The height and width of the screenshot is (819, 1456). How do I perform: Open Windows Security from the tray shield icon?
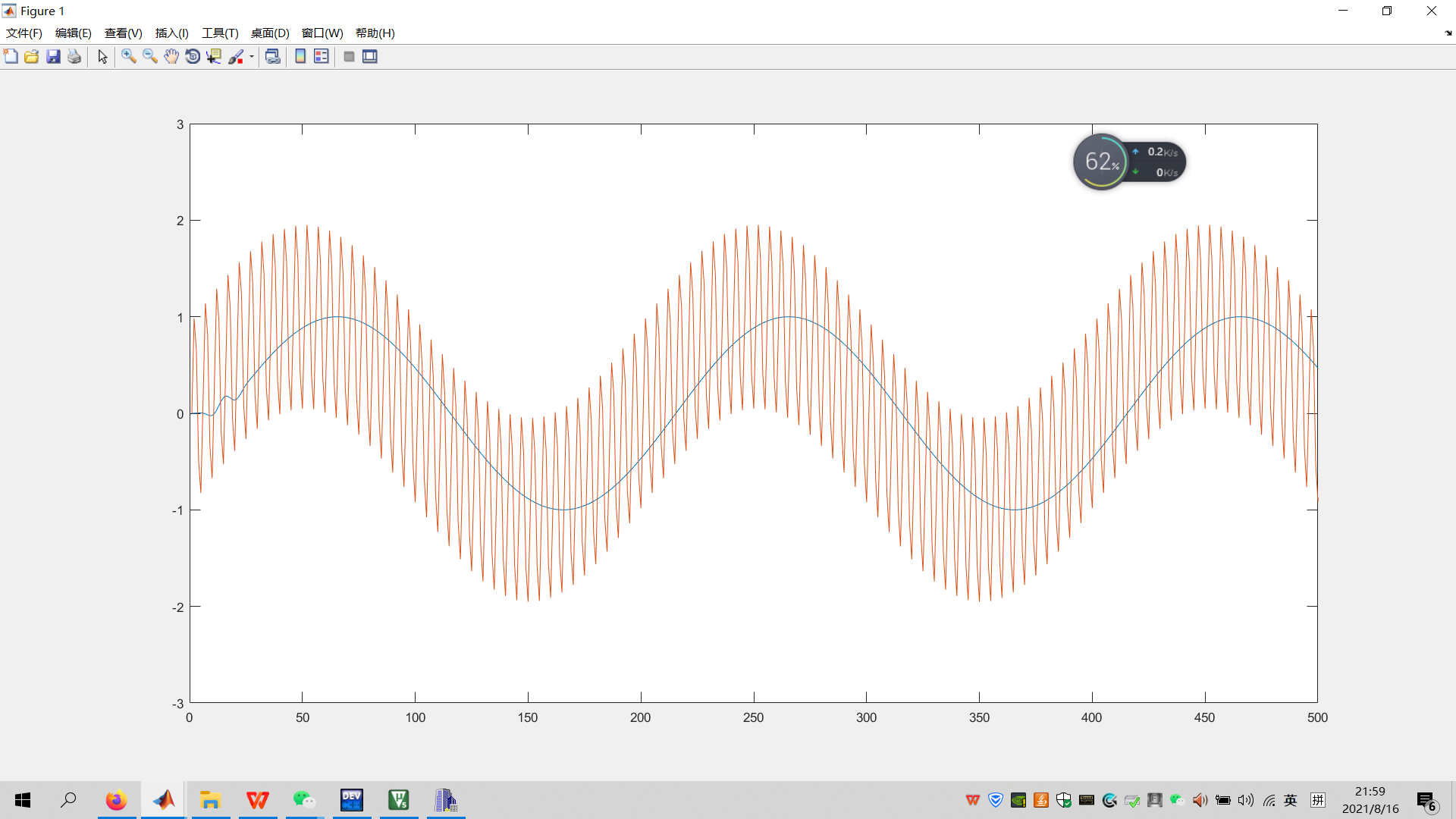[1064, 800]
